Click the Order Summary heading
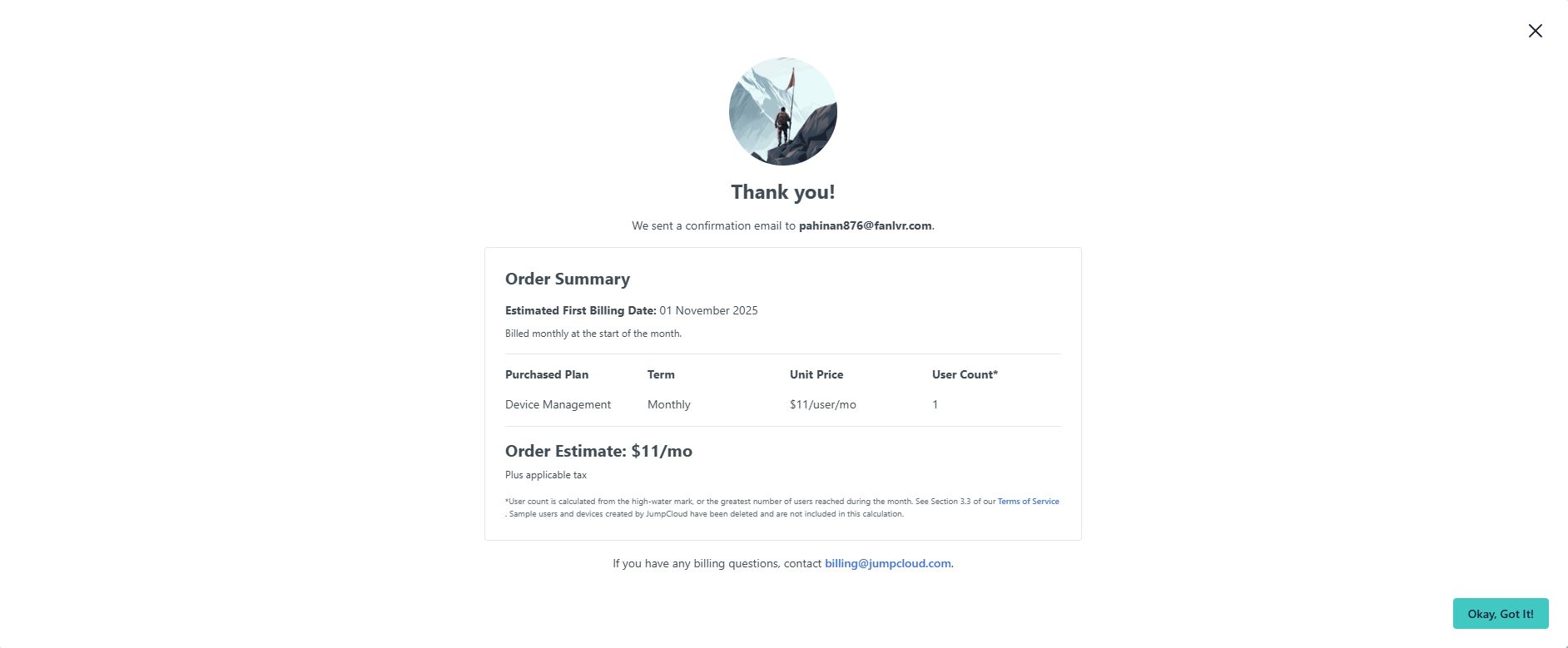This screenshot has width=1568, height=648. point(568,279)
